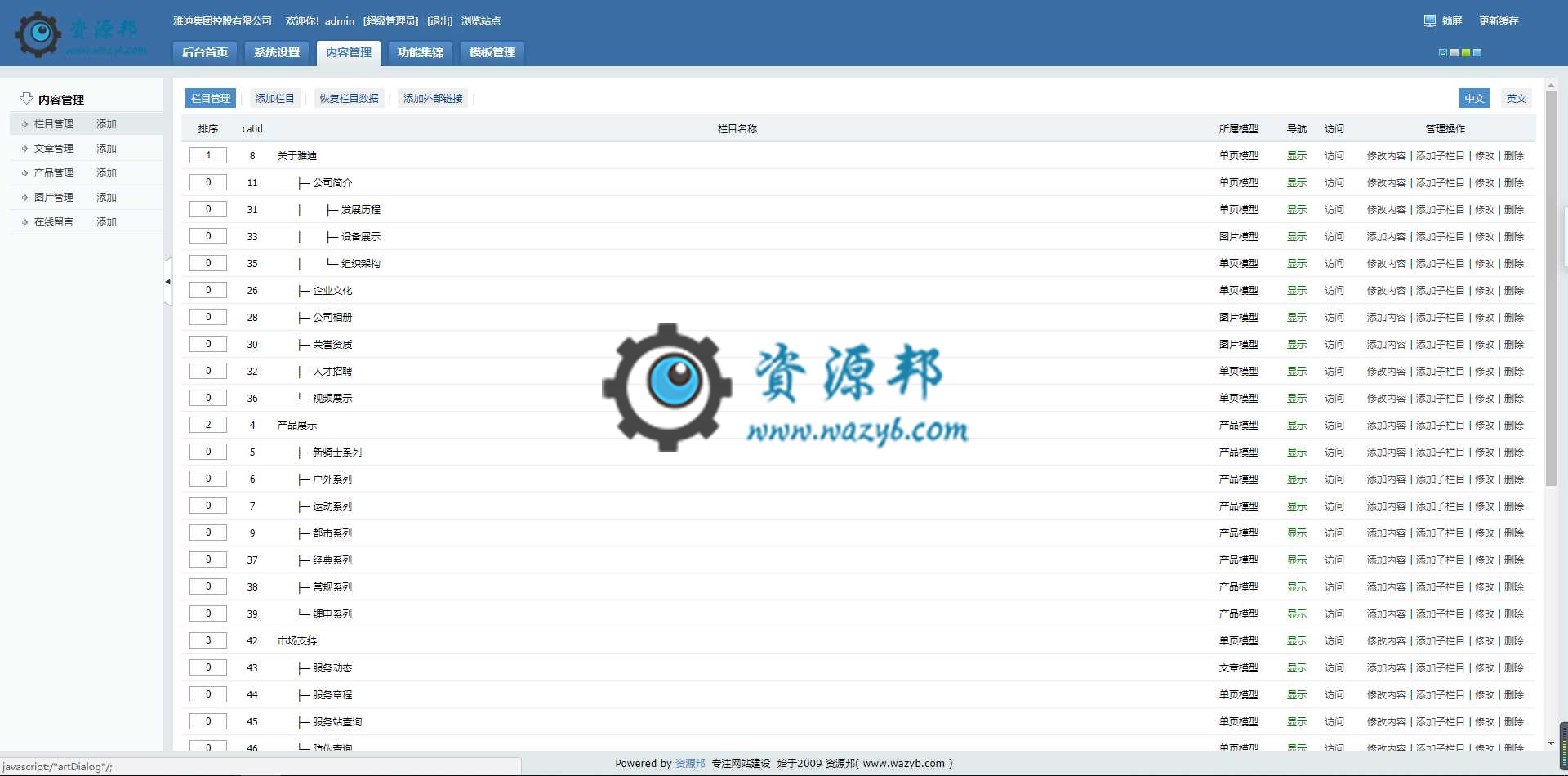
Task: Click the 退出 logout link
Action: [x=440, y=21]
